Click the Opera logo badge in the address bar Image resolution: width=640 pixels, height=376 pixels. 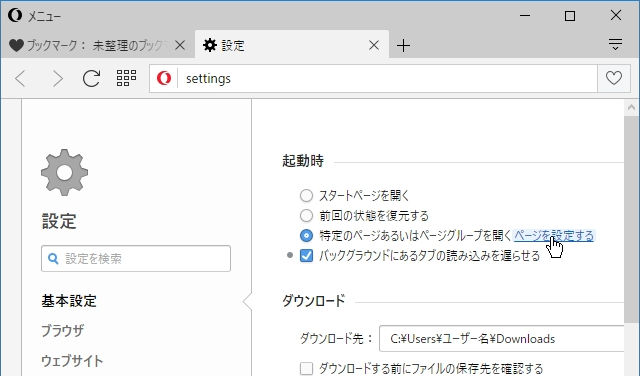coord(164,78)
